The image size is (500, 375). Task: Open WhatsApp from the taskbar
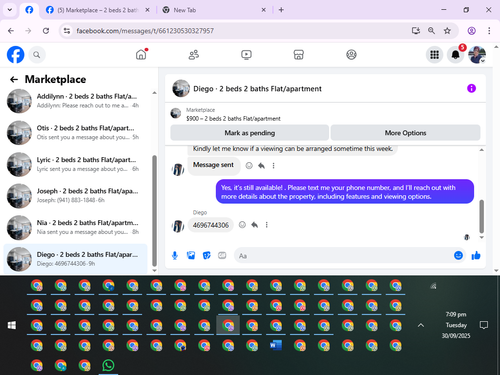(108, 365)
